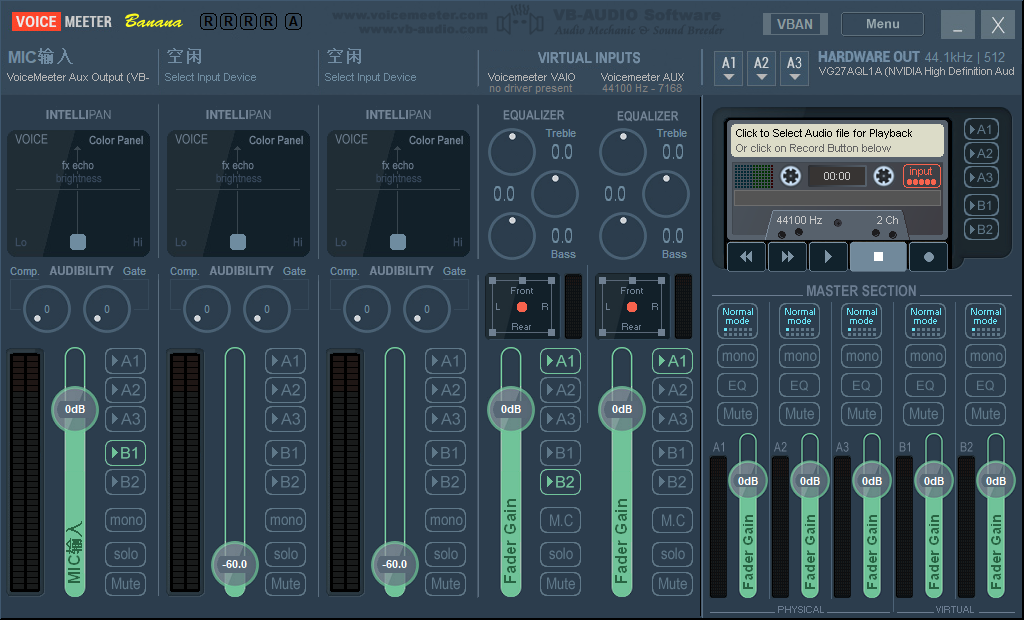The width and height of the screenshot is (1024, 620).
Task: Click the Front/Rear panner for Voicemeeter VAIO
Action: [522, 305]
